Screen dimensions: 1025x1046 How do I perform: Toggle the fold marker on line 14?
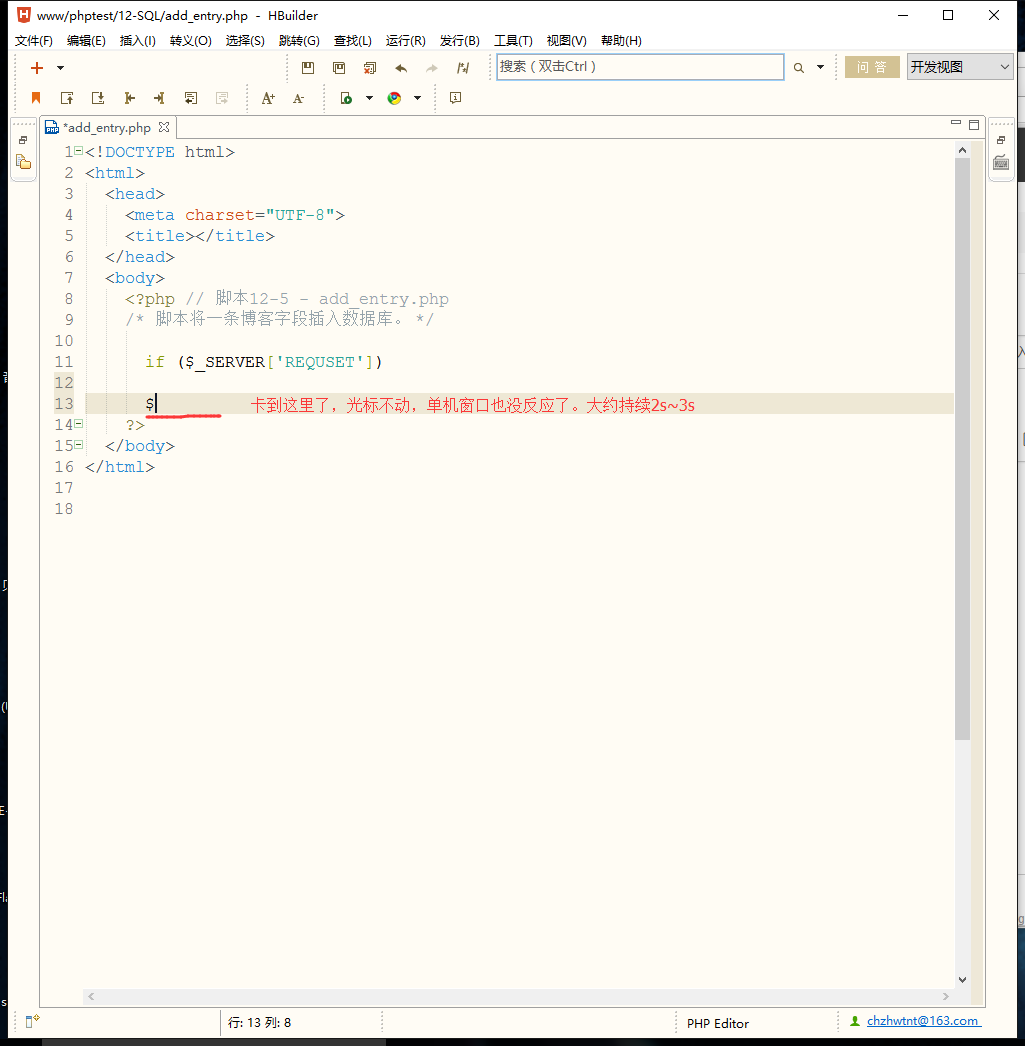[78, 424]
